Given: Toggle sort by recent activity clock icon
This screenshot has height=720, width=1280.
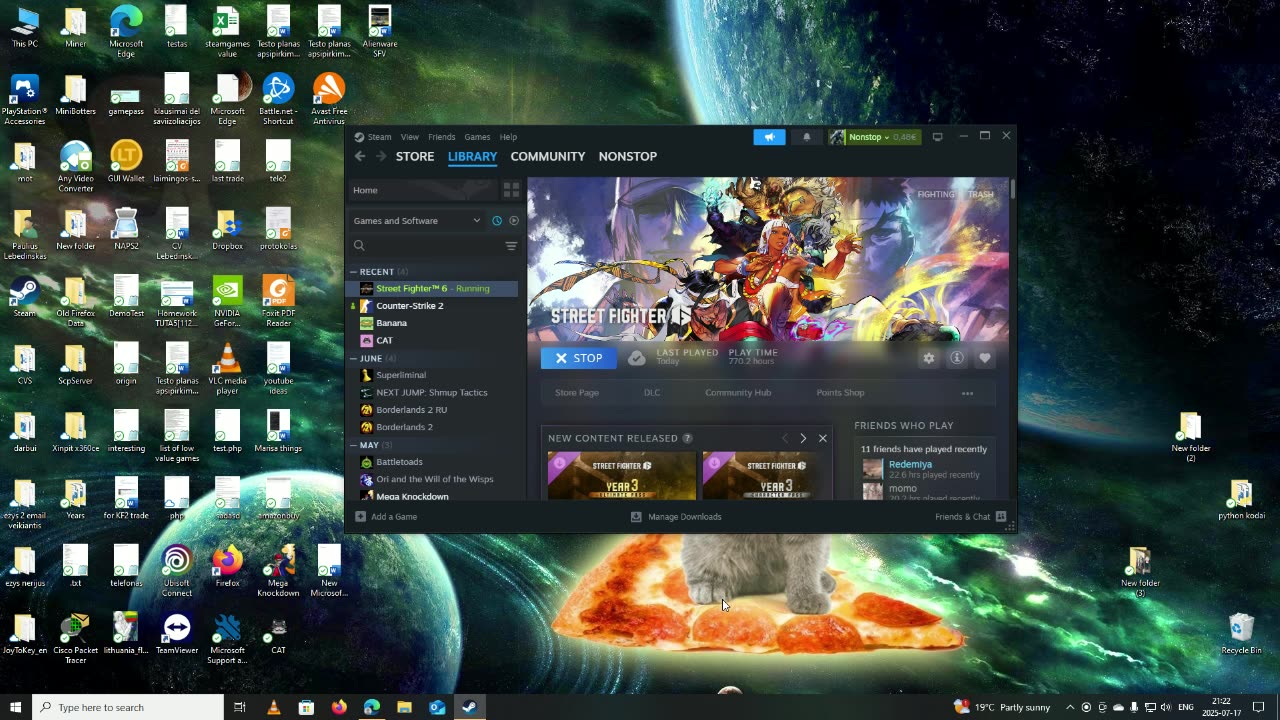Looking at the screenshot, I should [x=497, y=221].
